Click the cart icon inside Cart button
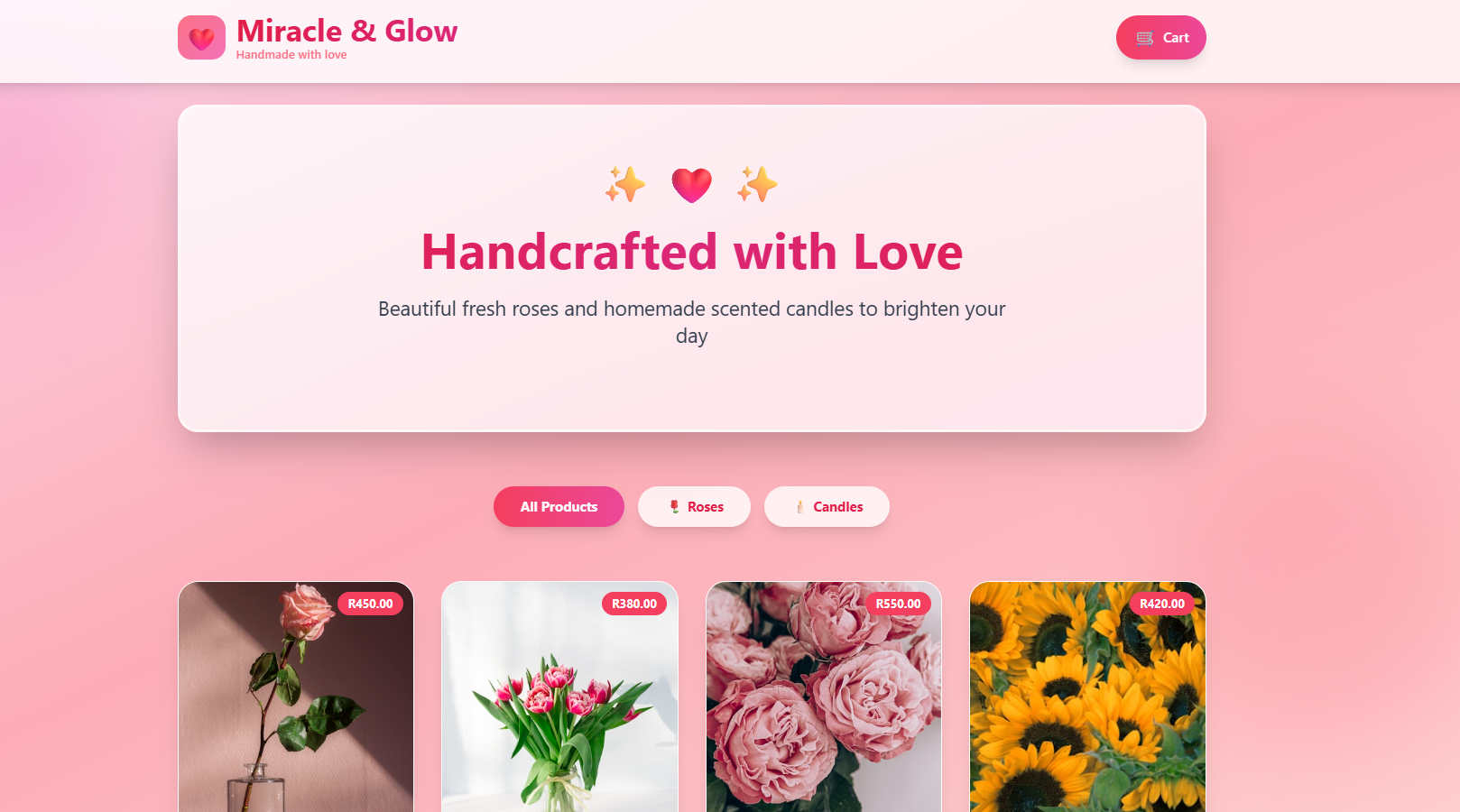The height and width of the screenshot is (812, 1460). click(1144, 38)
